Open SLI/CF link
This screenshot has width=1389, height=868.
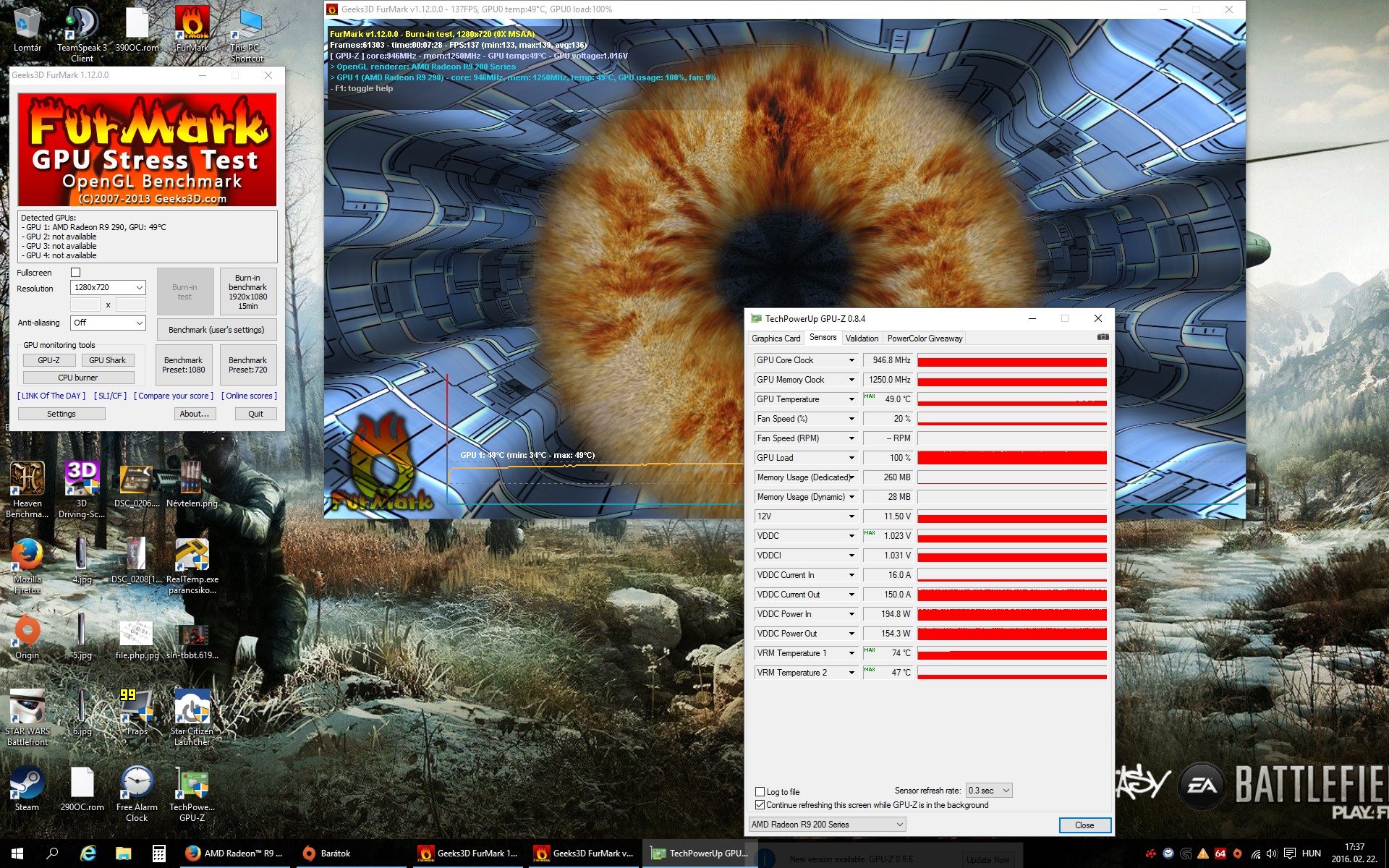click(110, 396)
